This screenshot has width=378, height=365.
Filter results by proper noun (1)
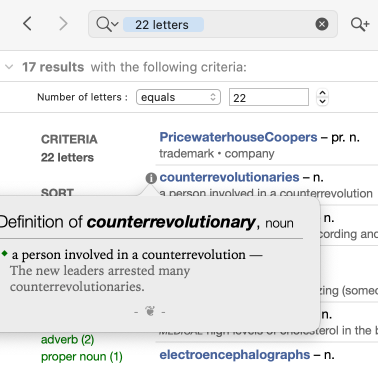82,357
